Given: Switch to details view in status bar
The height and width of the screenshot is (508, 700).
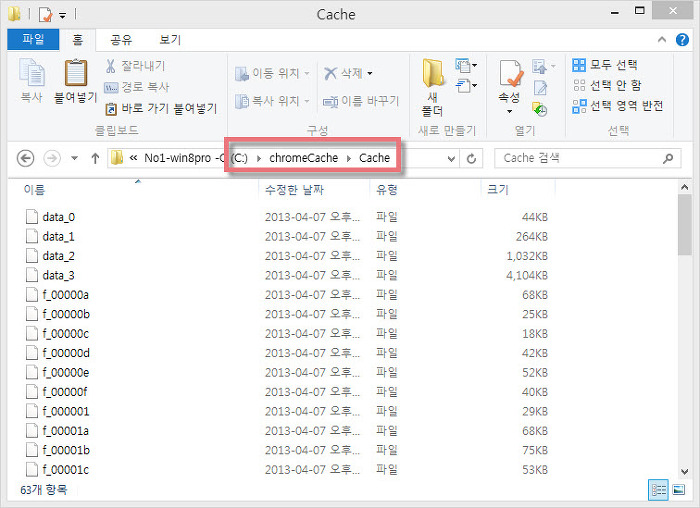Looking at the screenshot, I should point(660,490).
